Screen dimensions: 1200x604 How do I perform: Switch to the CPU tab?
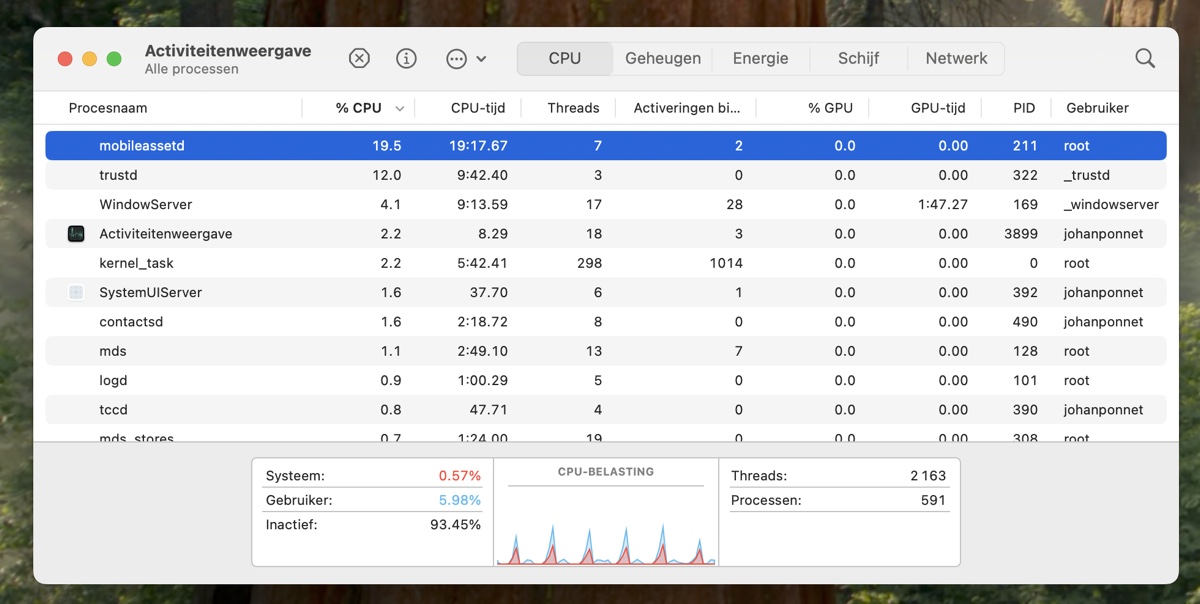pyautogui.click(x=565, y=58)
